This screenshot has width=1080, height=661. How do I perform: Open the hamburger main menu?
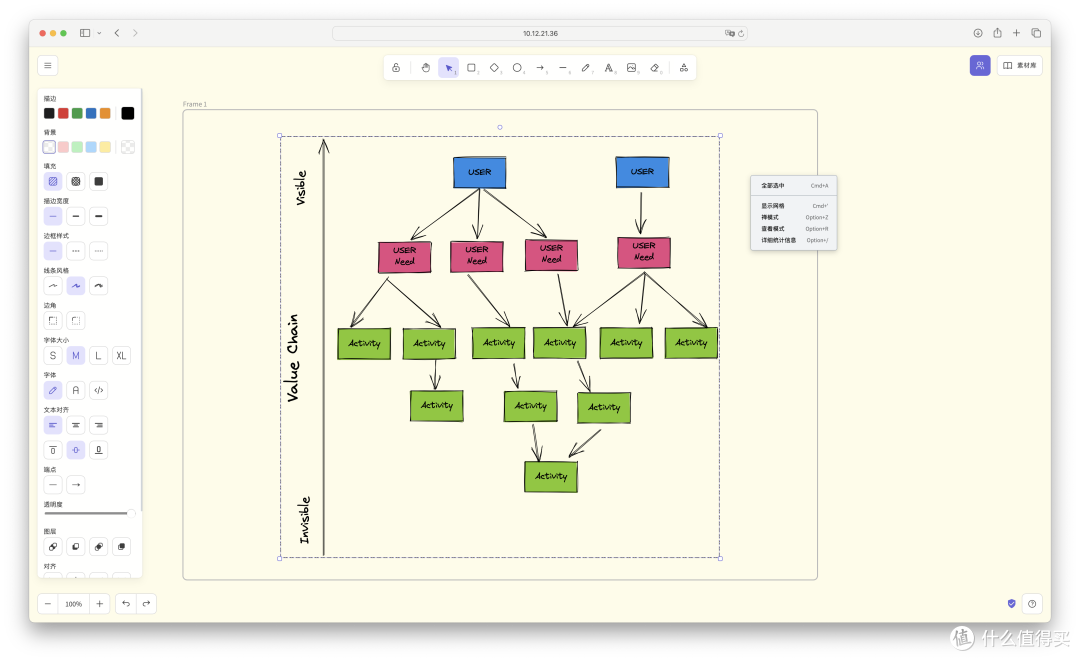pos(48,65)
